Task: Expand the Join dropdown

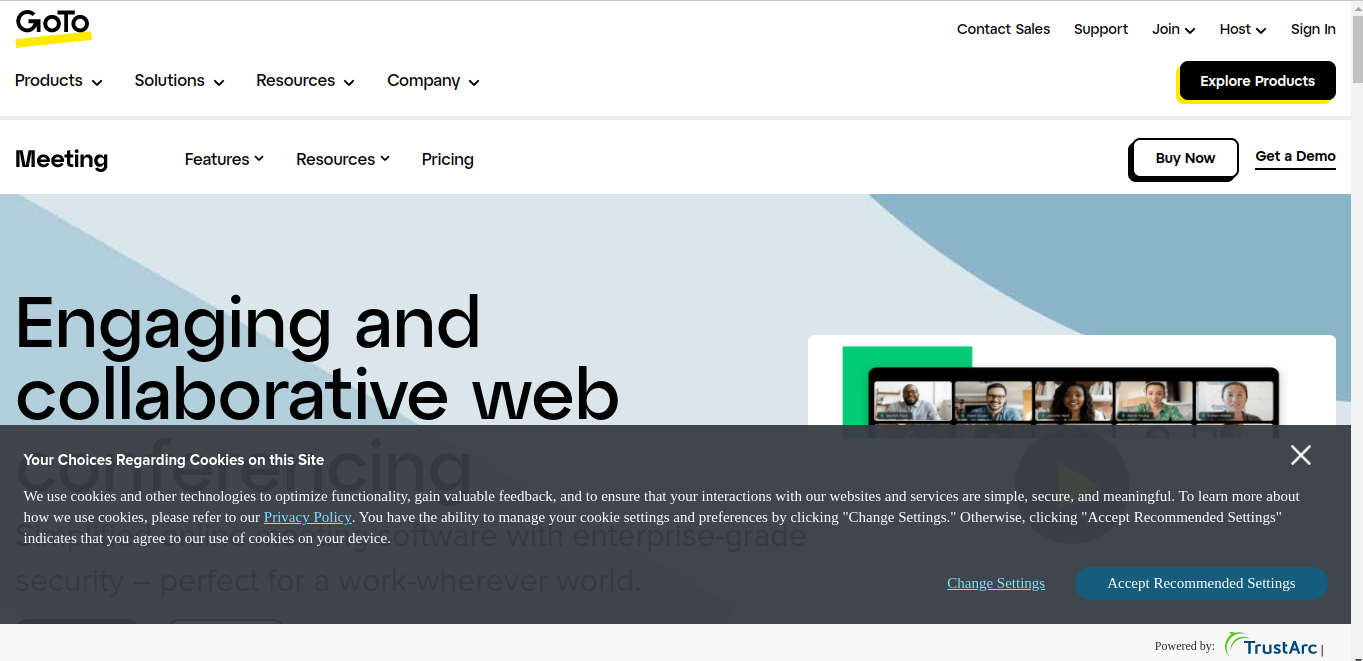Action: click(1174, 29)
